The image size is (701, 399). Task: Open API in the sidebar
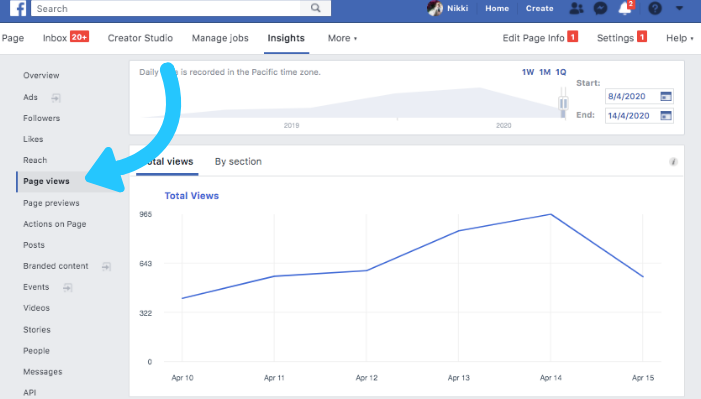point(30,393)
